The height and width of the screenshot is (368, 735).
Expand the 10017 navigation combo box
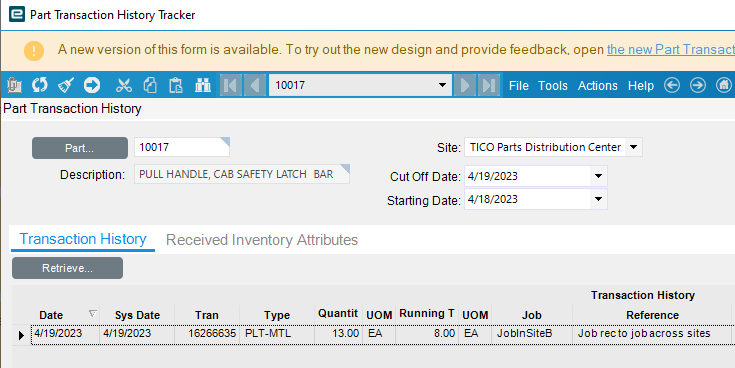(x=442, y=85)
